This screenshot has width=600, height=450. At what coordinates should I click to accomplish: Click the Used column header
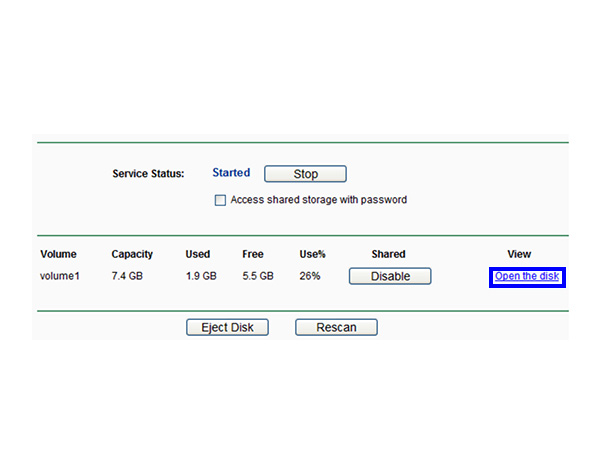click(x=198, y=254)
